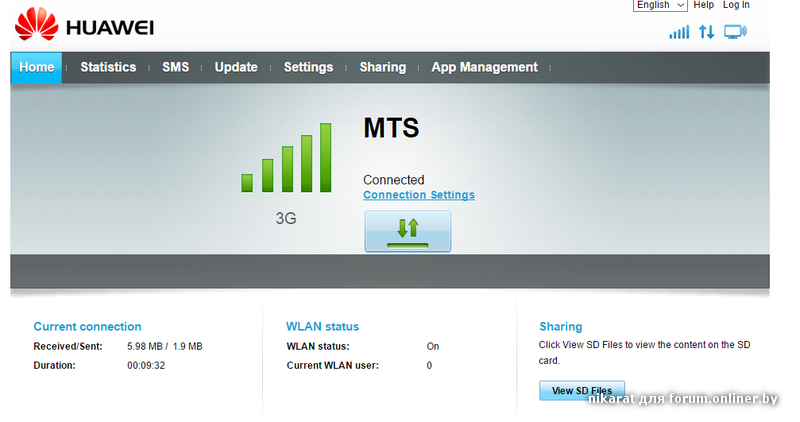Open the Settings tab

click(308, 67)
